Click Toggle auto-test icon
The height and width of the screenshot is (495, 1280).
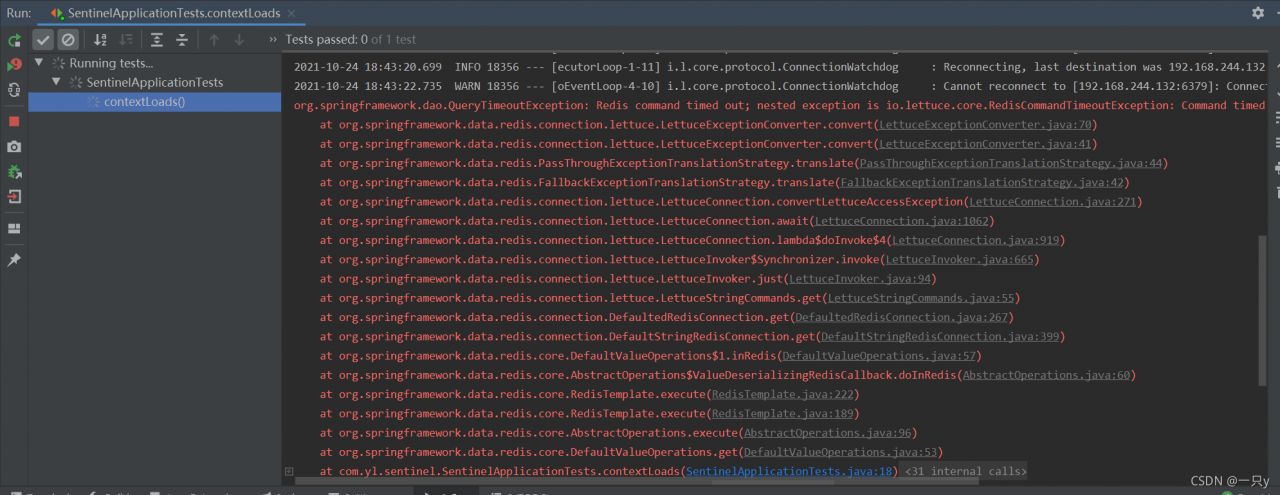click(x=14, y=90)
